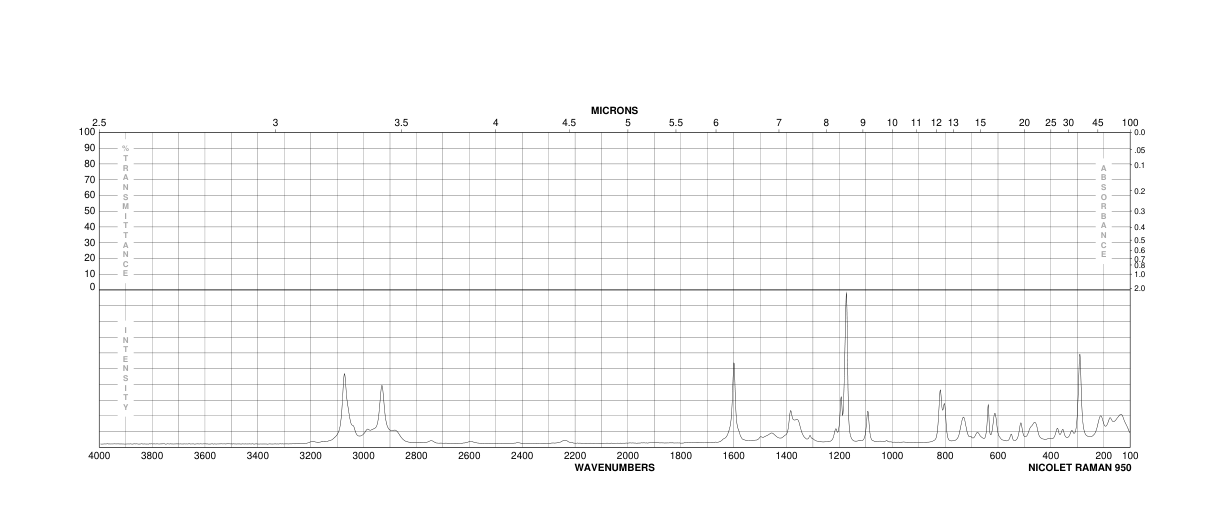Click micron scale label 4.5
This screenshot has width=1224, height=528.
pos(569,123)
